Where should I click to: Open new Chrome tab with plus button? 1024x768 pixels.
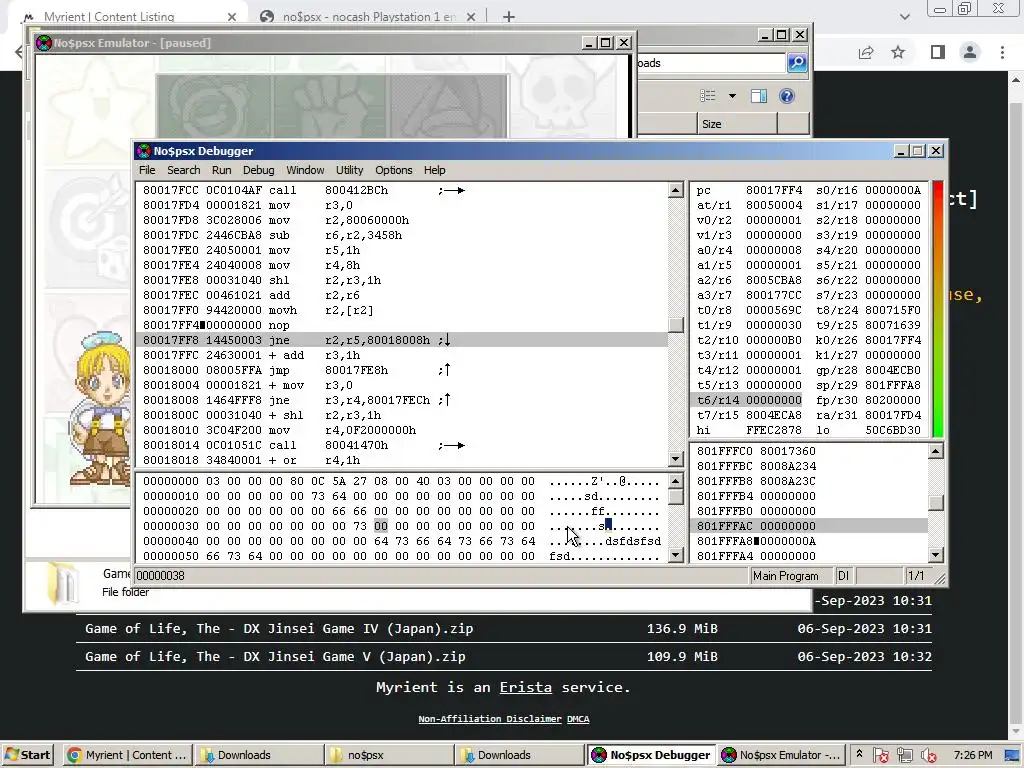click(509, 16)
